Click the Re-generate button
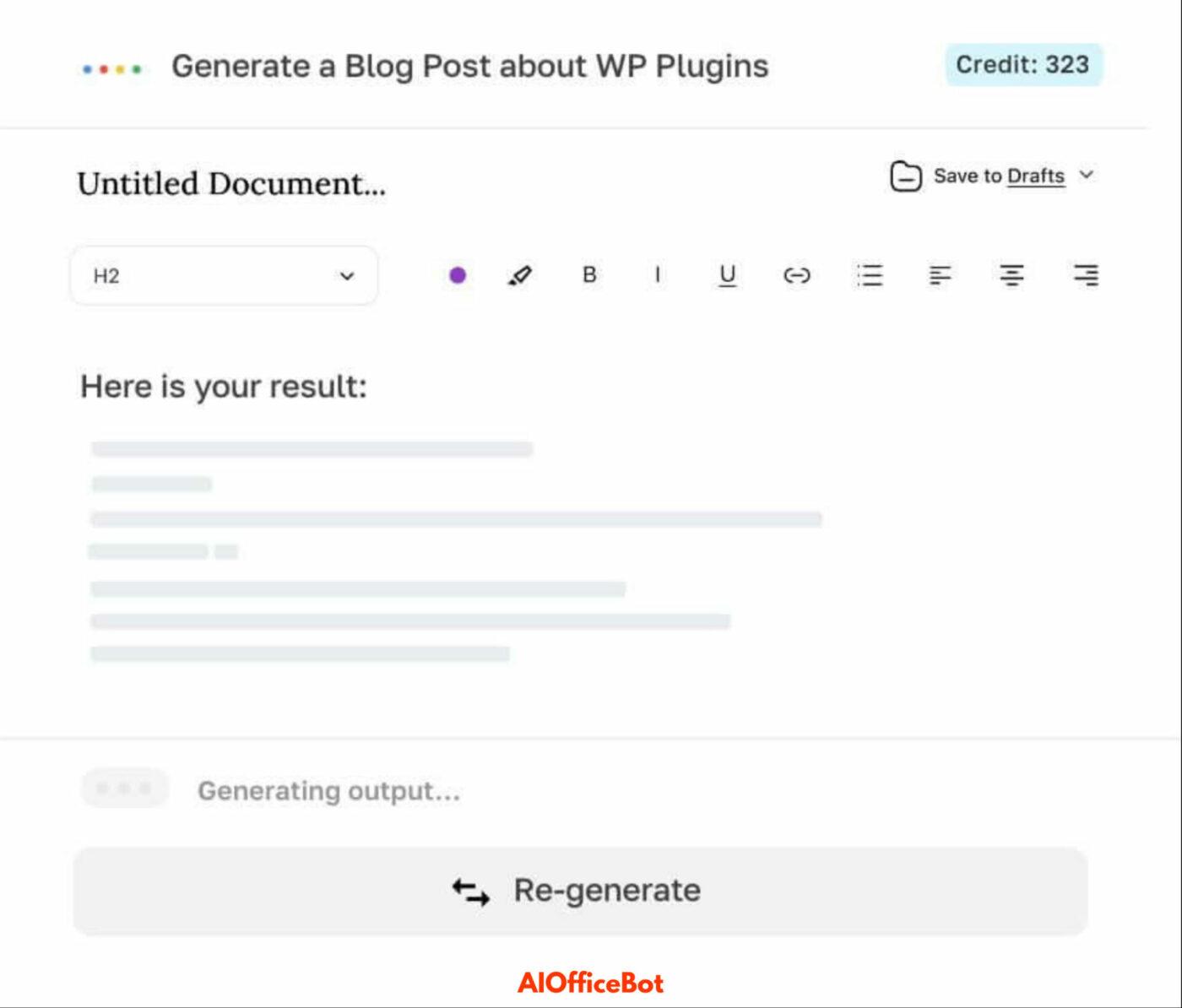This screenshot has height=1008, width=1182. coord(580,891)
